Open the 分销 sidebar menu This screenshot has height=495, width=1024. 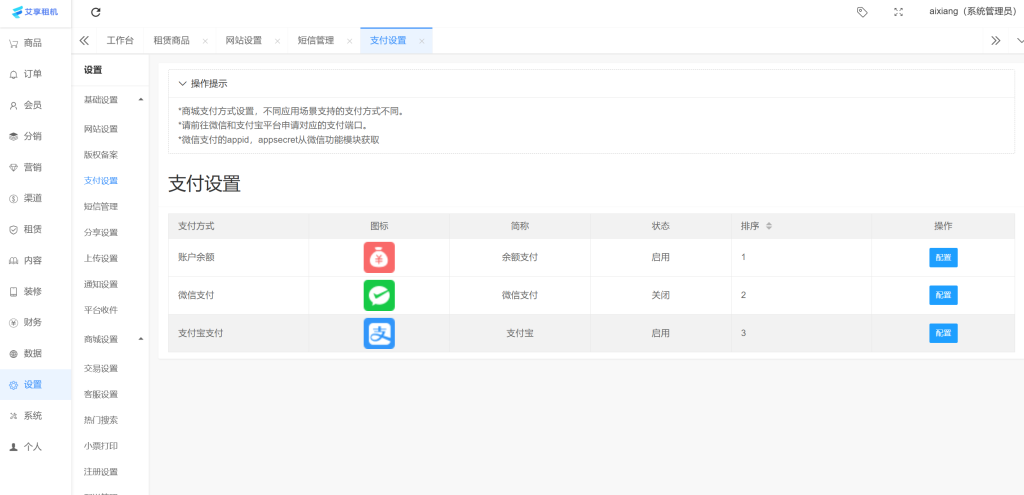[x=35, y=136]
